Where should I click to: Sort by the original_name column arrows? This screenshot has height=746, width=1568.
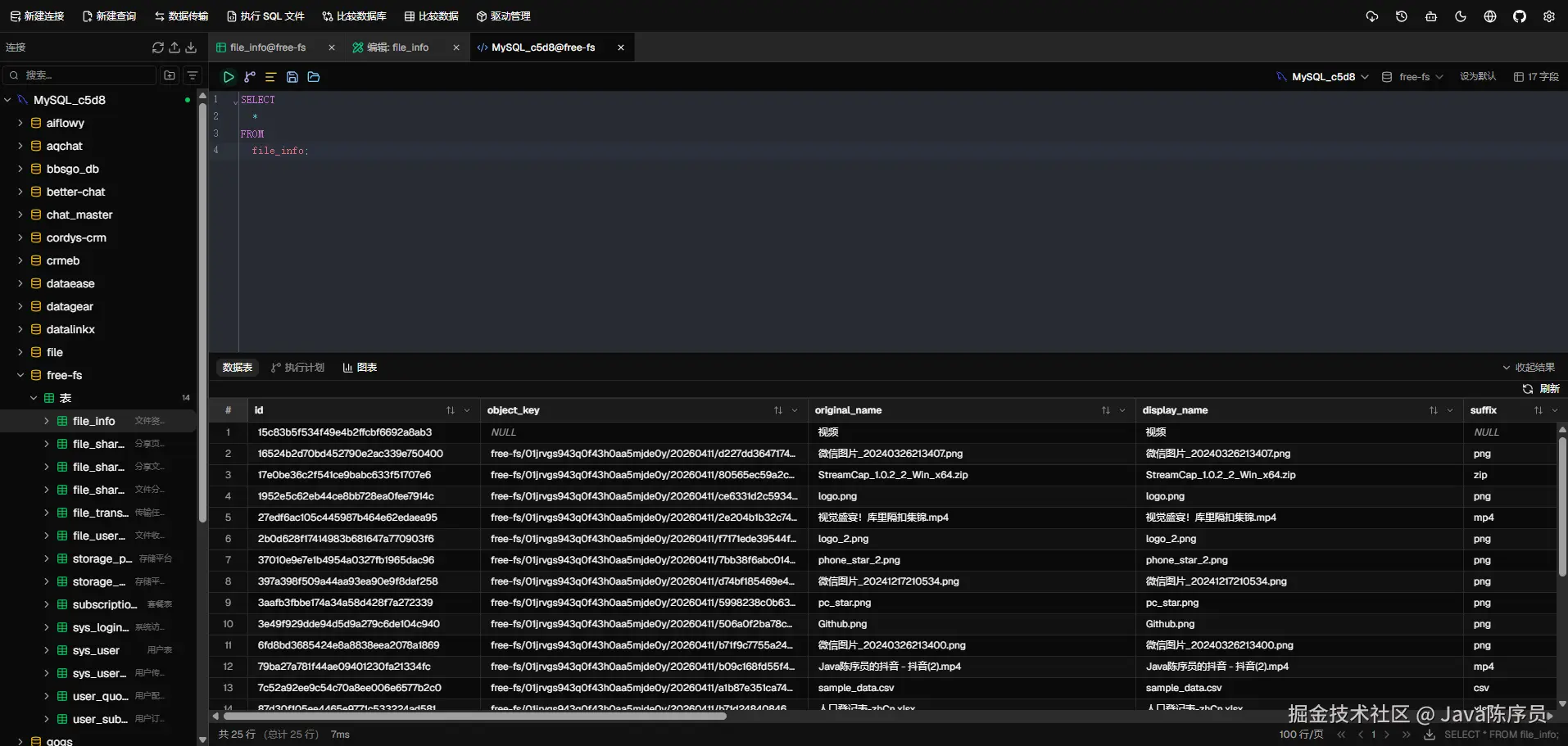tap(1106, 410)
